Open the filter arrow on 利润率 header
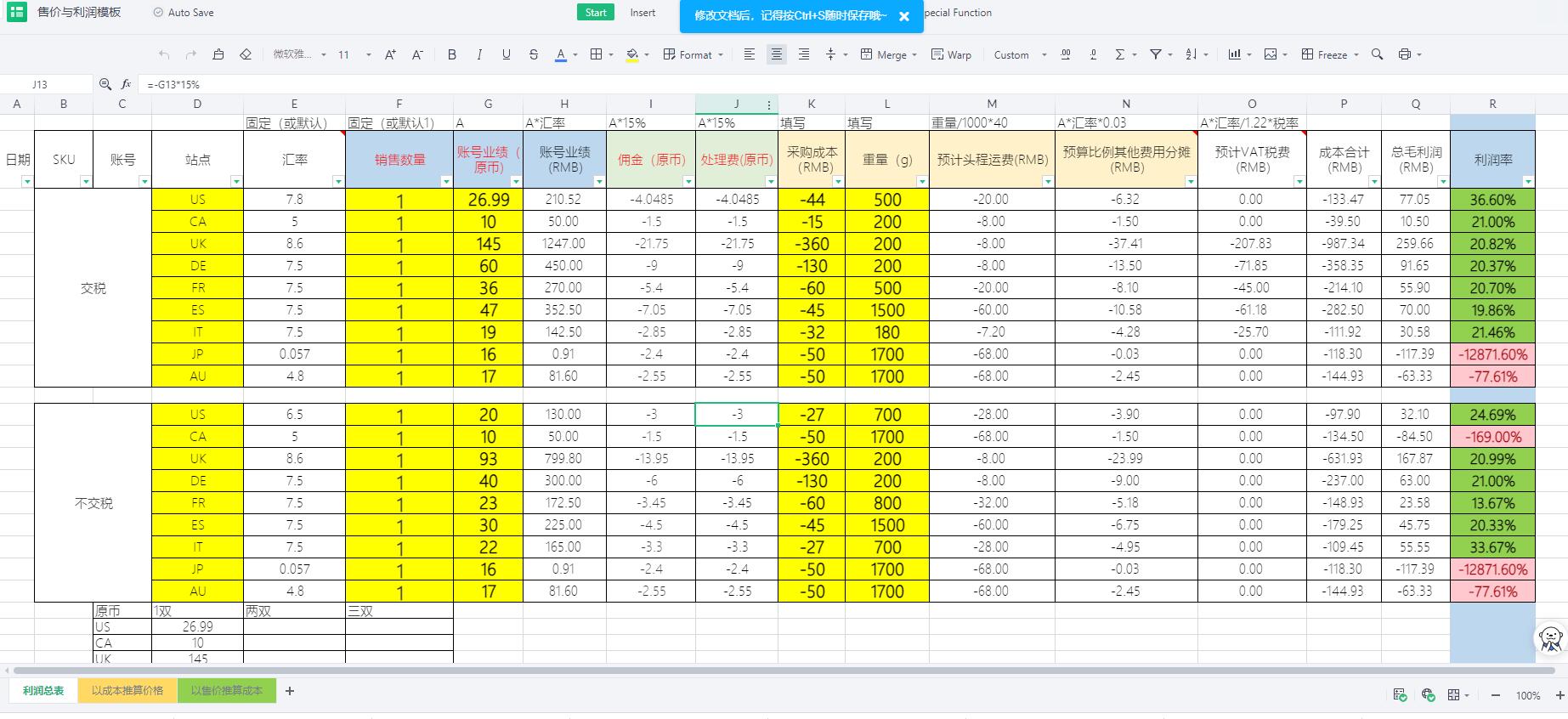This screenshot has height=719, width=1568. (1528, 181)
